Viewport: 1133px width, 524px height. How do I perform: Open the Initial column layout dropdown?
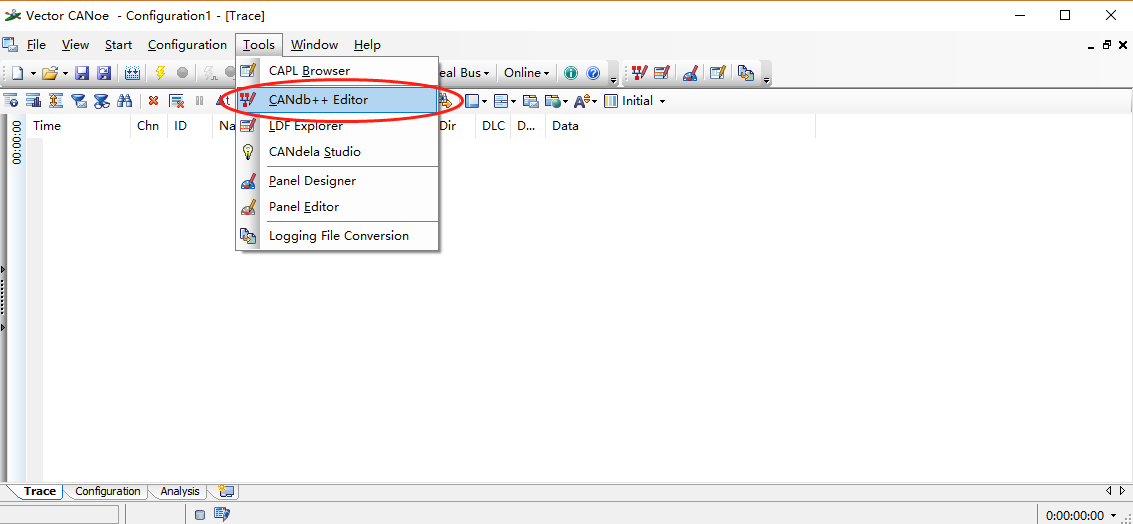(634, 101)
